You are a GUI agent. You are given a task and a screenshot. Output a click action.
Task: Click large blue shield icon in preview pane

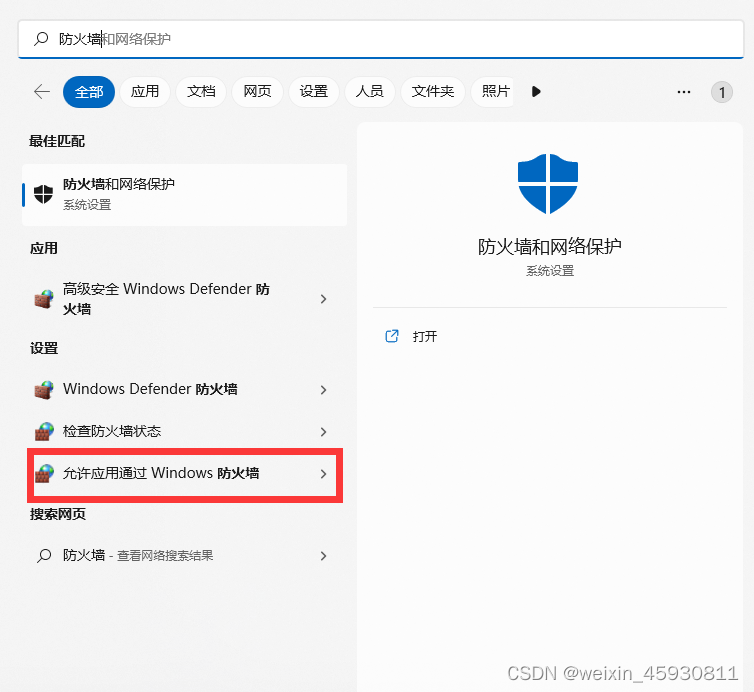pos(548,184)
